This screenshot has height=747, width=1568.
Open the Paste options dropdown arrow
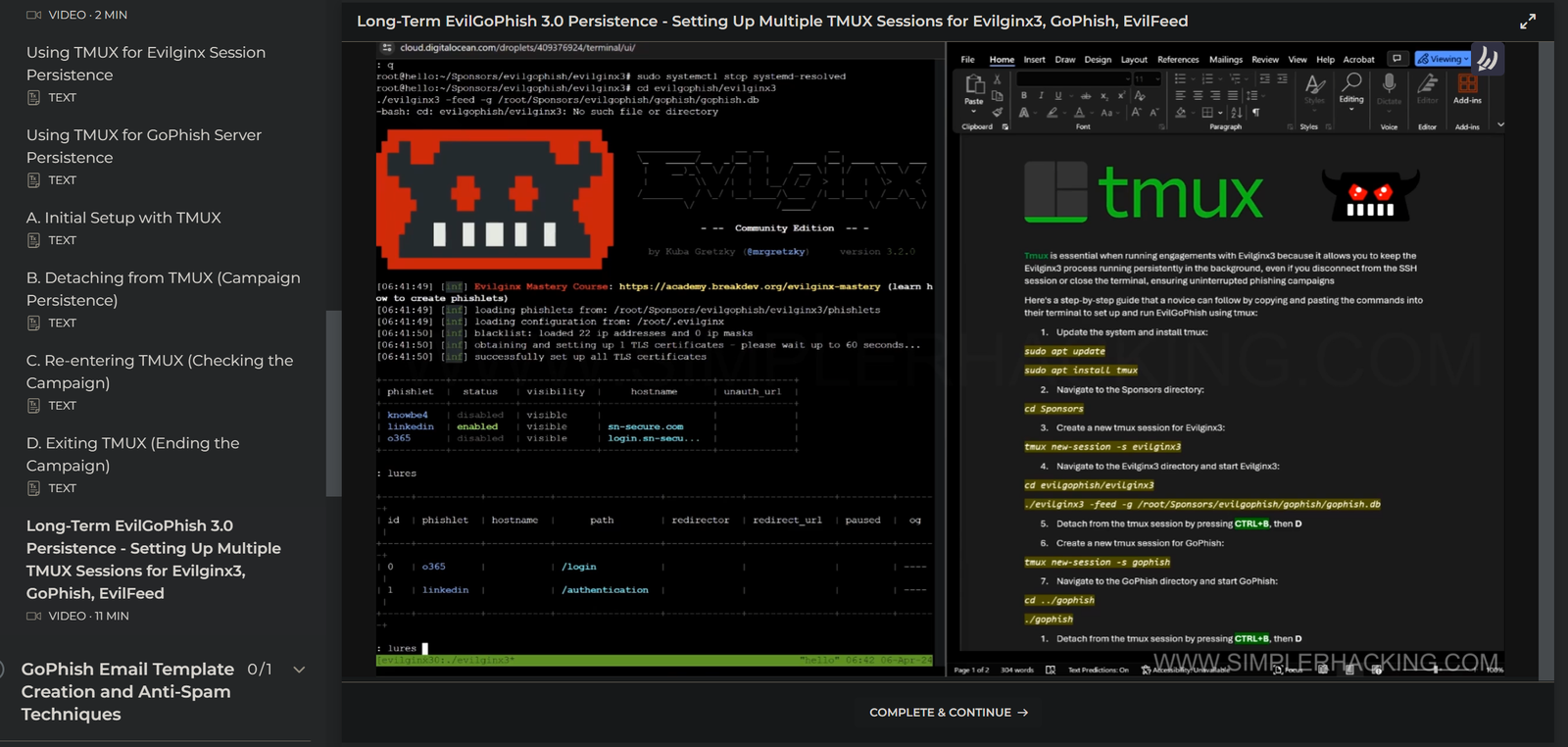pyautogui.click(x=974, y=111)
